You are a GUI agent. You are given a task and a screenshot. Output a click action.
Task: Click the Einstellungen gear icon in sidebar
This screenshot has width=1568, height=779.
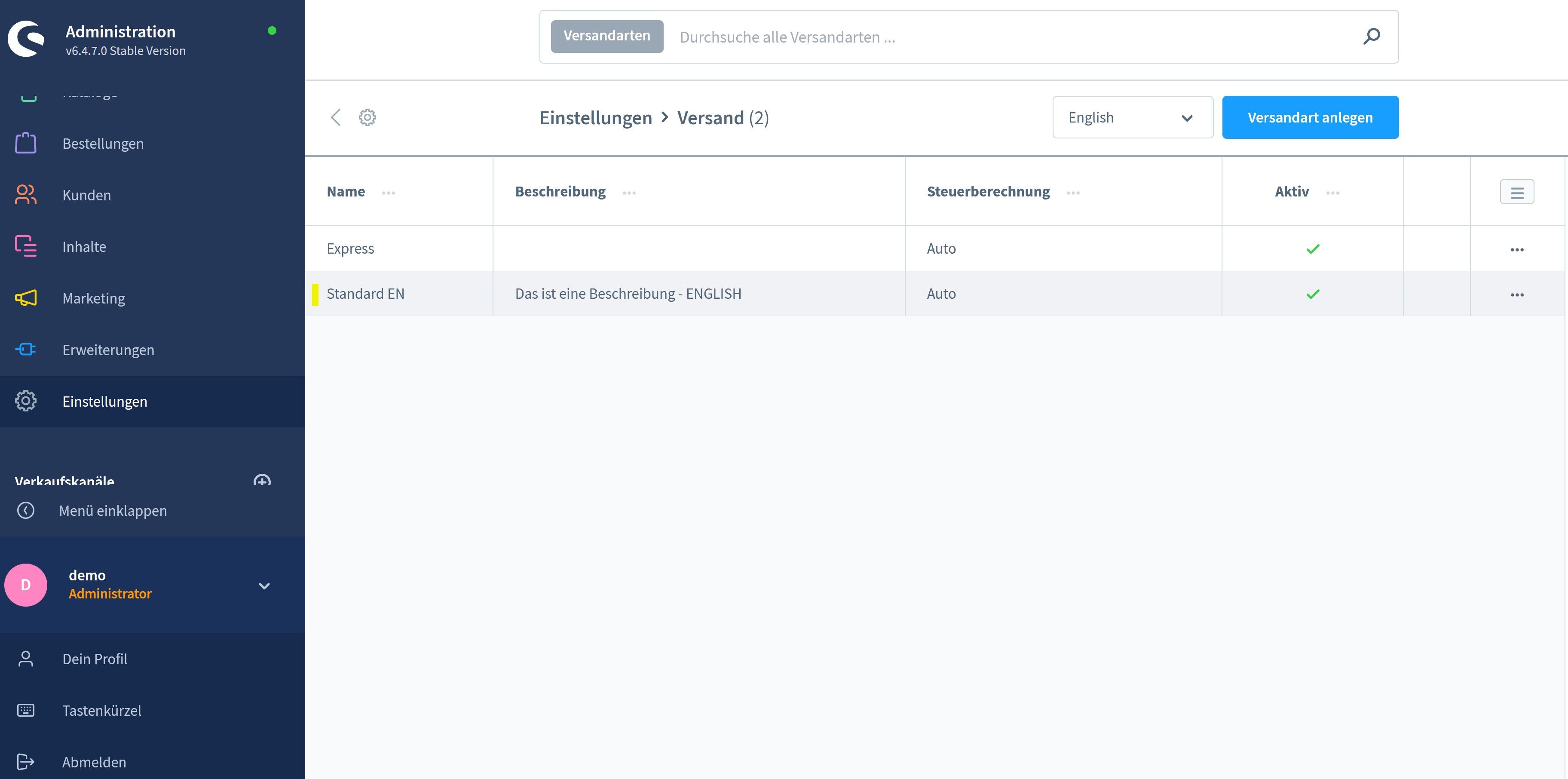[x=25, y=401]
